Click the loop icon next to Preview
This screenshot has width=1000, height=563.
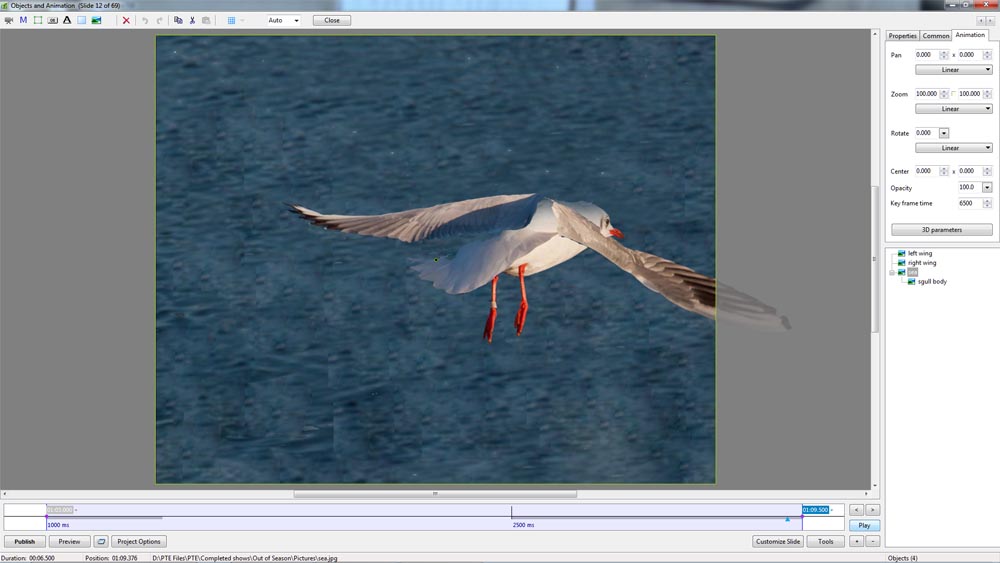pyautogui.click(x=101, y=541)
